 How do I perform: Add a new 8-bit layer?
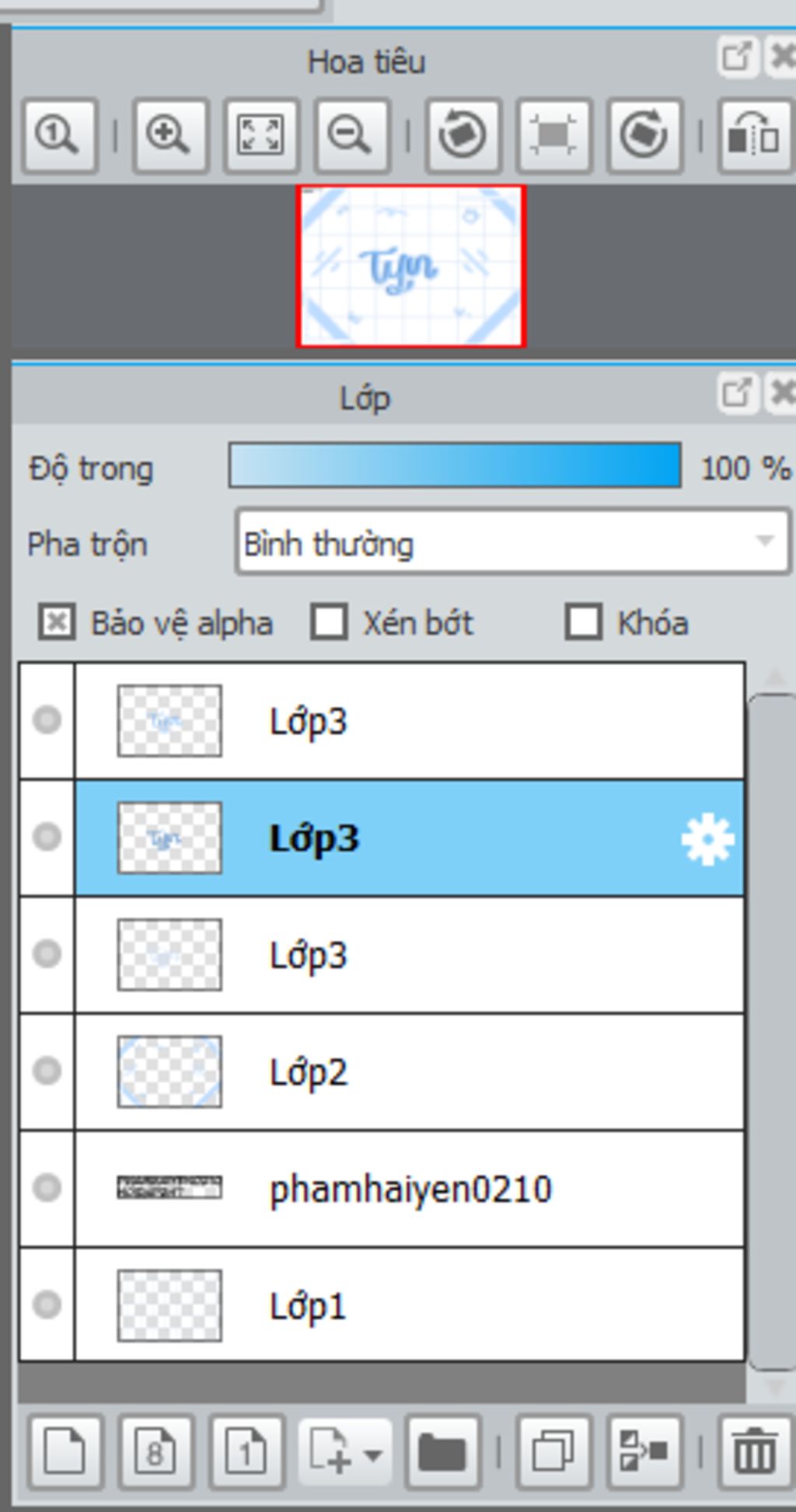point(156,1451)
